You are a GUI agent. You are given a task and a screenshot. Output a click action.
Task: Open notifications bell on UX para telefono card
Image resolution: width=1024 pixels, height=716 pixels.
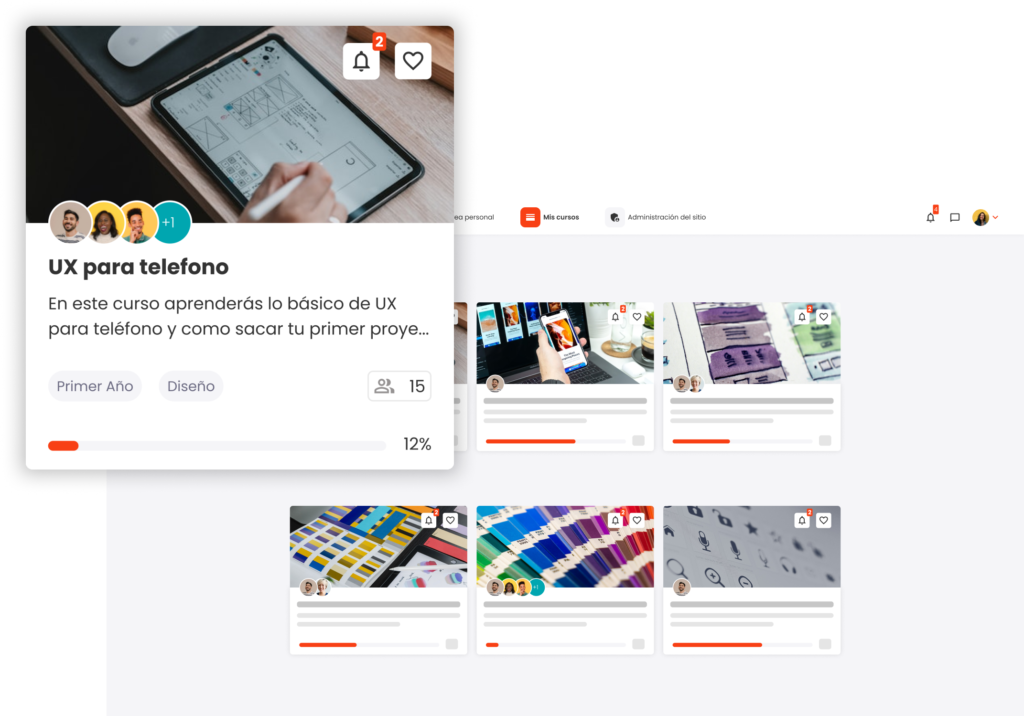(361, 61)
